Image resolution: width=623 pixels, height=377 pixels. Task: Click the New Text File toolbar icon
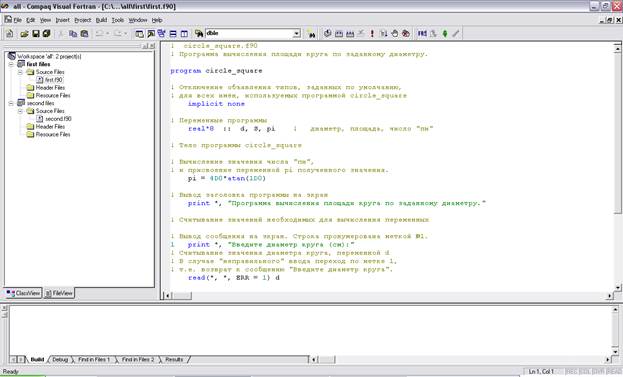tap(10, 34)
